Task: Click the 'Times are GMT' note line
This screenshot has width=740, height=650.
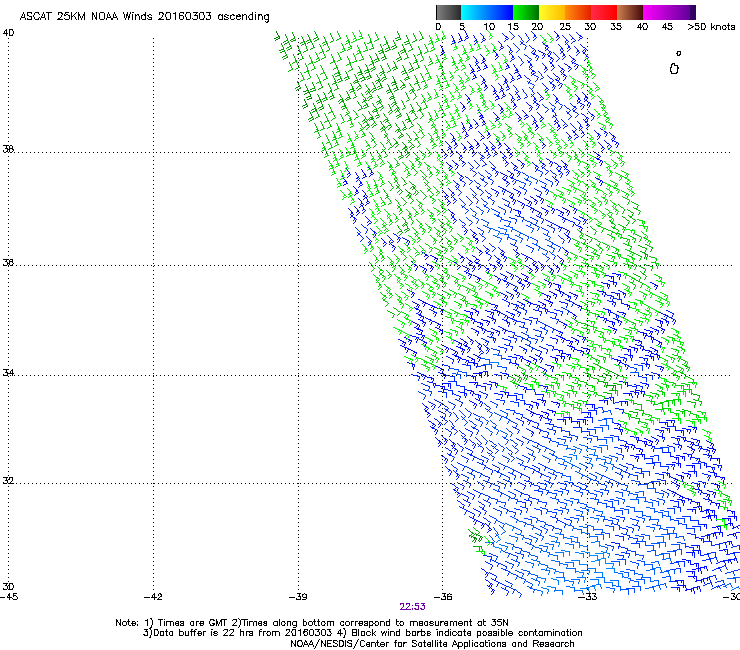Action: pyautogui.click(x=312, y=623)
